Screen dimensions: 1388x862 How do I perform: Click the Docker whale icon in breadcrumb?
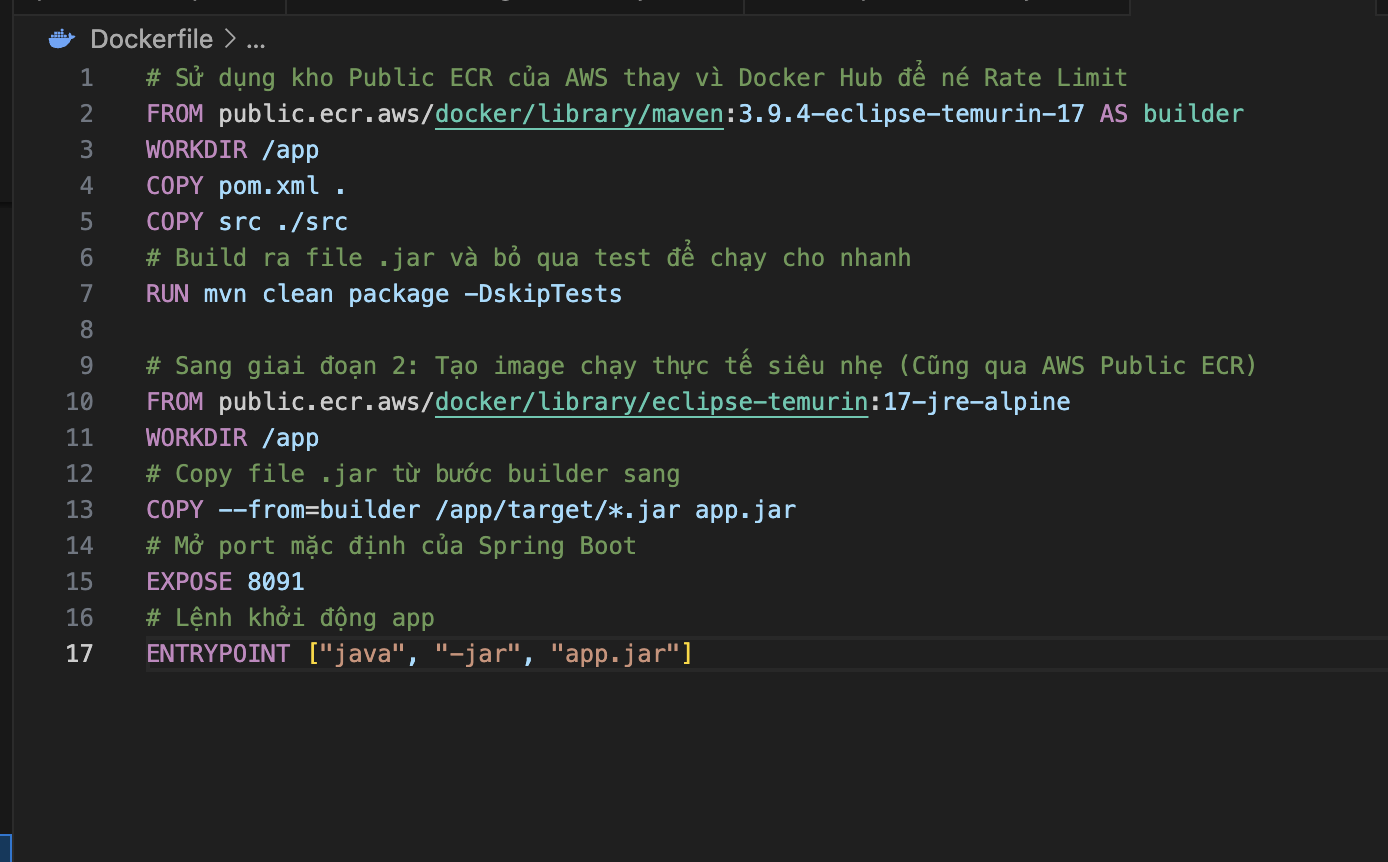(x=62, y=39)
